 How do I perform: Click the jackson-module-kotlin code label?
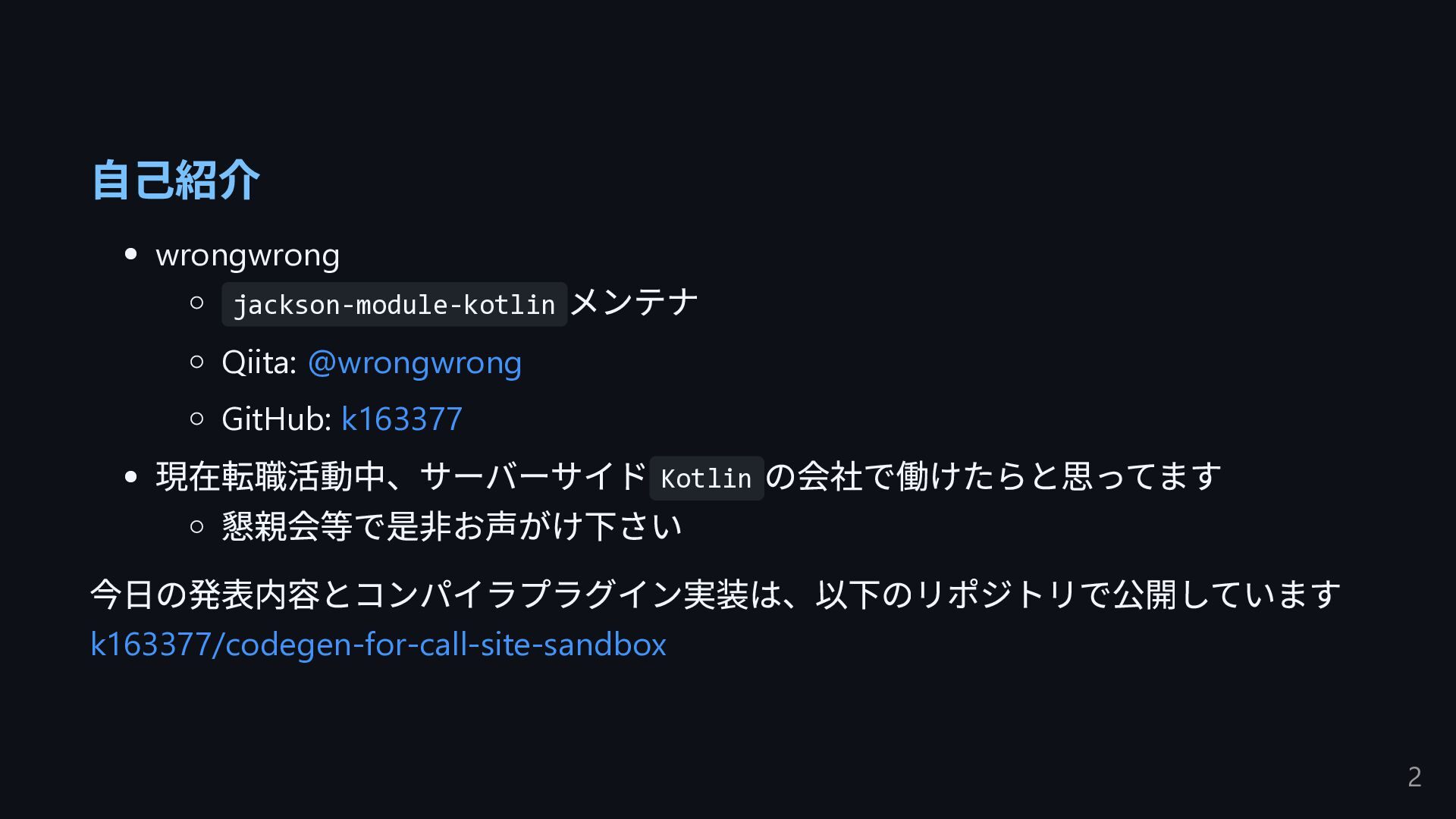(x=394, y=305)
